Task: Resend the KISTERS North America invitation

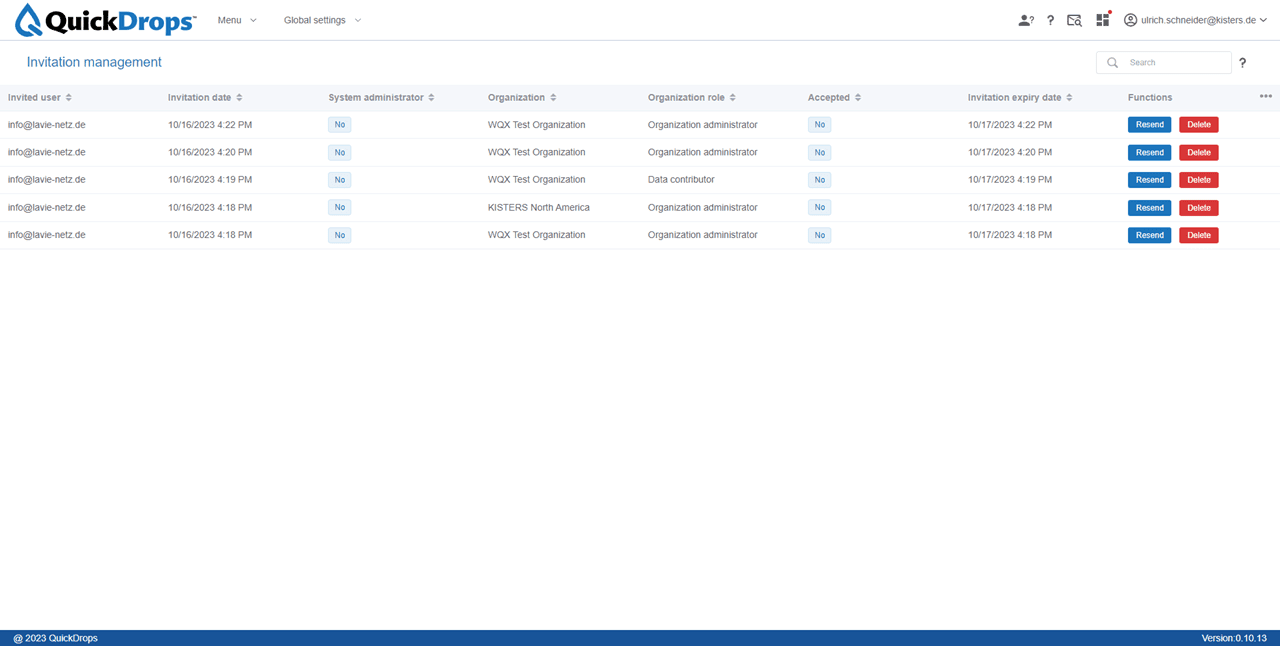Action: 1149,208
